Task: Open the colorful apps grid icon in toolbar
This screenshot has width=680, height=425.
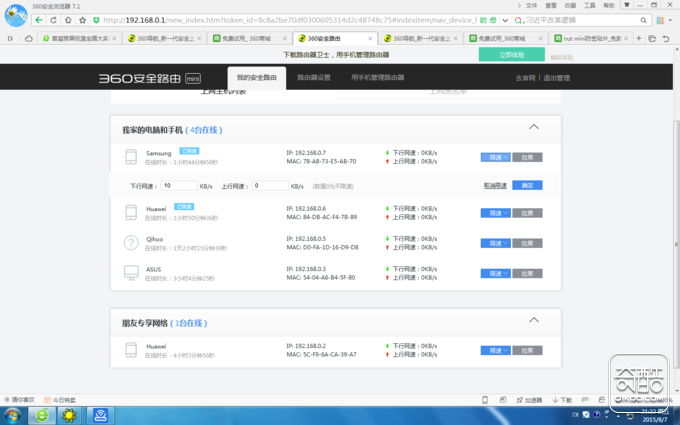Action: 660,20
